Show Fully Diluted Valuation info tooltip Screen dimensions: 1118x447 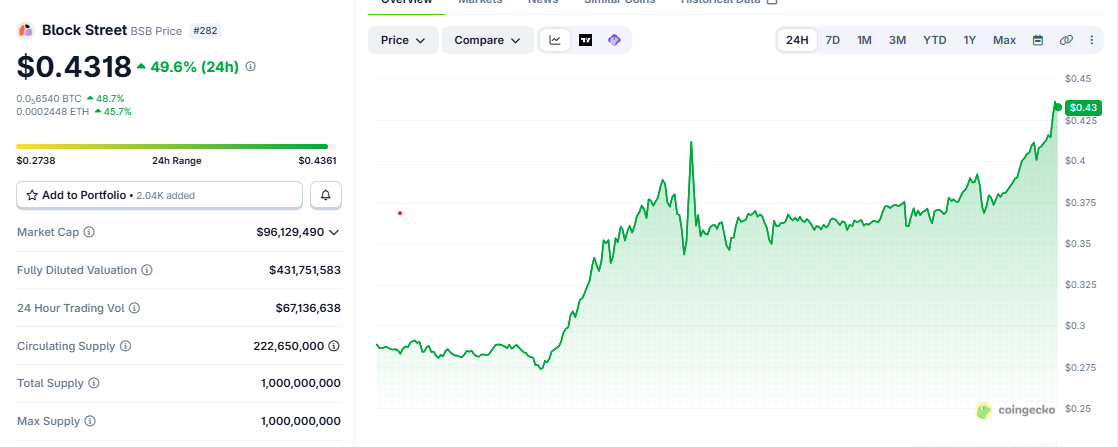click(x=146, y=270)
